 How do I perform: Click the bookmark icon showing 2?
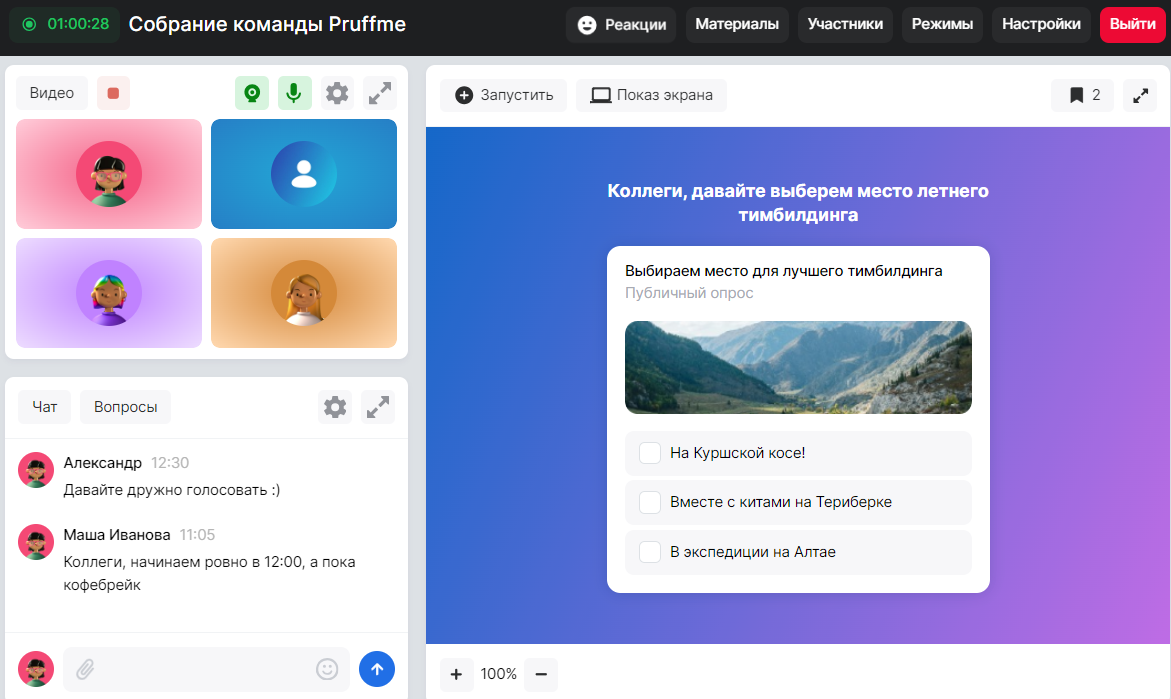1082,95
